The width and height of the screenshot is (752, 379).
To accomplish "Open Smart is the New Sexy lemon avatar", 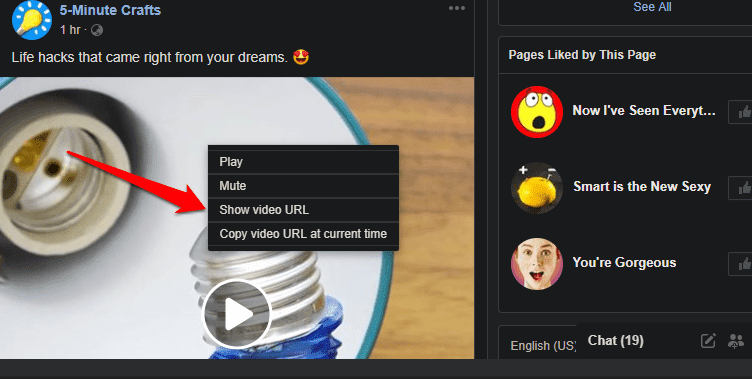I will pyautogui.click(x=537, y=188).
